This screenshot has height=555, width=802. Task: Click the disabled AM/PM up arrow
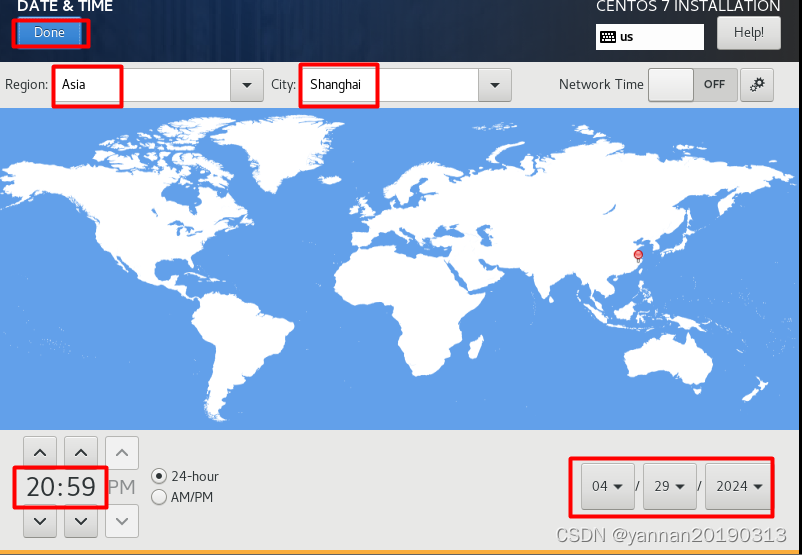[x=122, y=453]
